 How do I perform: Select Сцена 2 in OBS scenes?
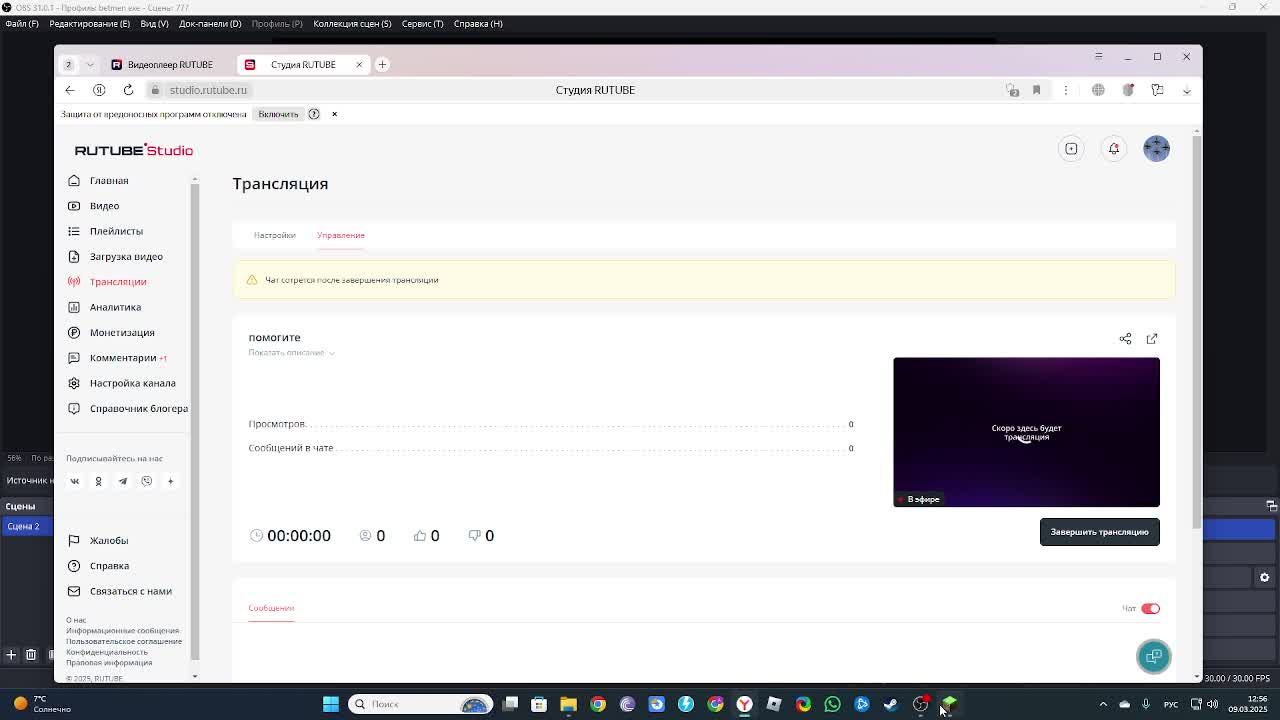[x=25, y=526]
